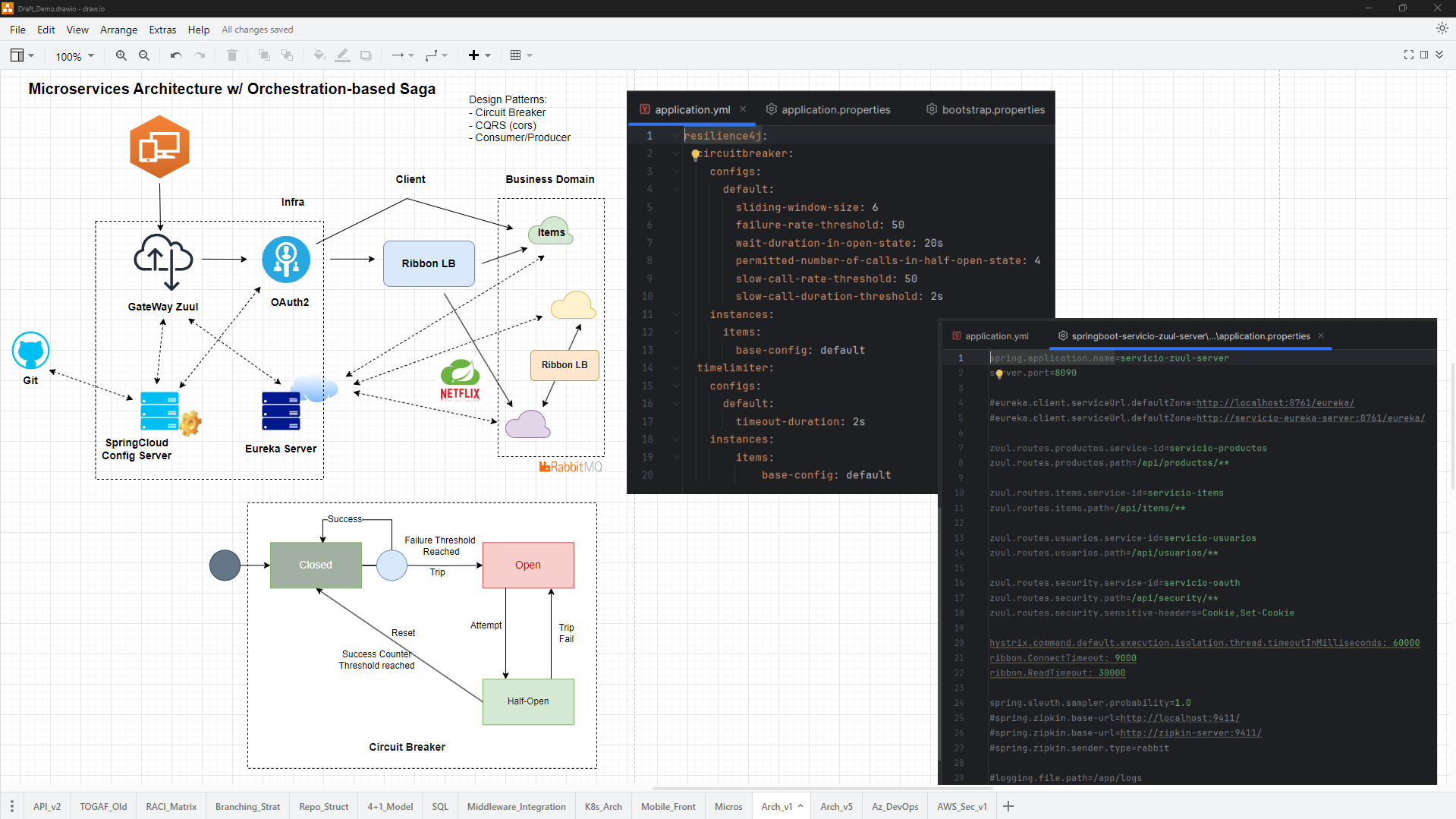Switch to the SQL page tab
Image resolution: width=1456 pixels, height=819 pixels.
pyautogui.click(x=440, y=806)
